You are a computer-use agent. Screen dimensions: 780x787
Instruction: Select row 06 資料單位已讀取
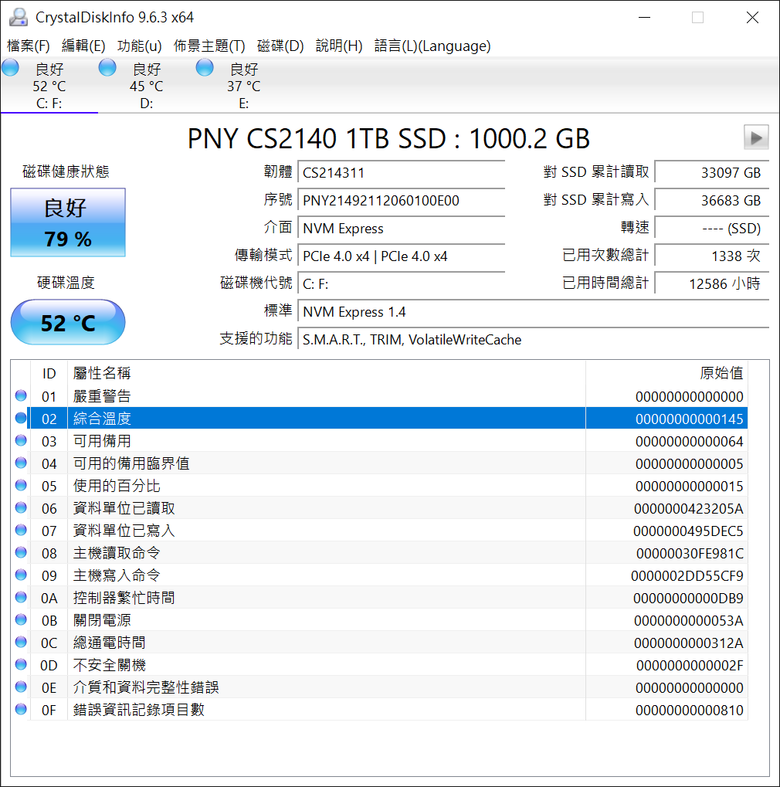pos(379,508)
